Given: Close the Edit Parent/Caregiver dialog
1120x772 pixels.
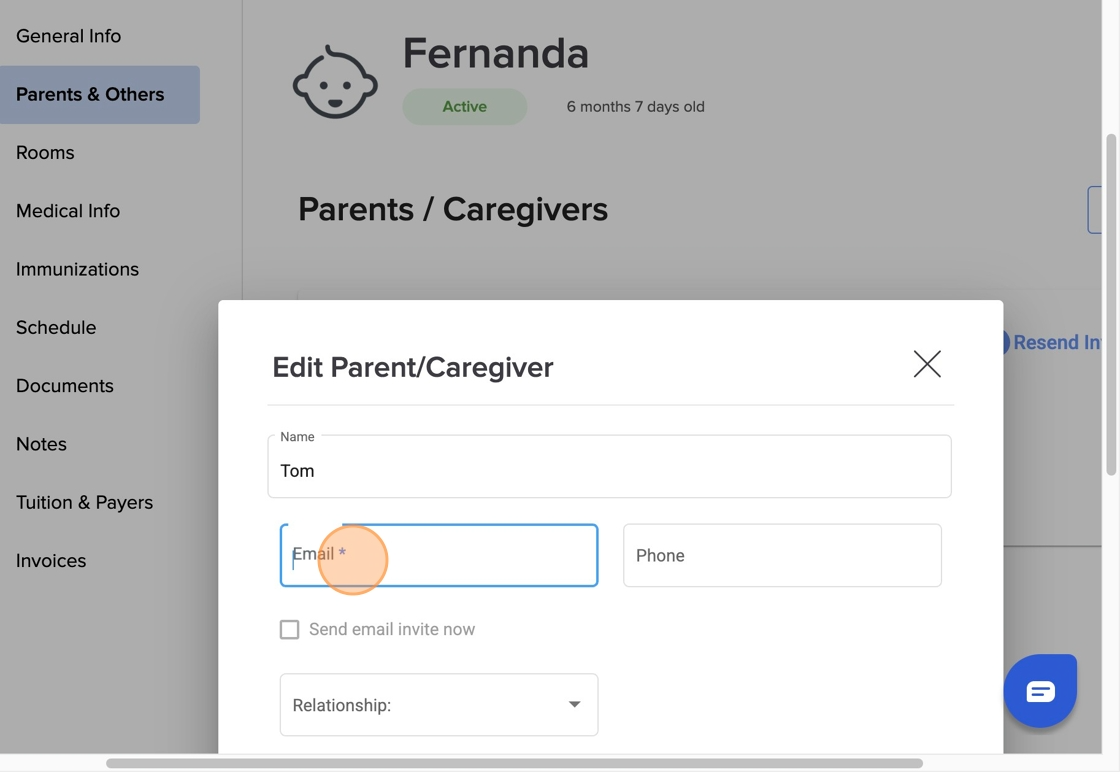Looking at the screenshot, I should [x=927, y=364].
